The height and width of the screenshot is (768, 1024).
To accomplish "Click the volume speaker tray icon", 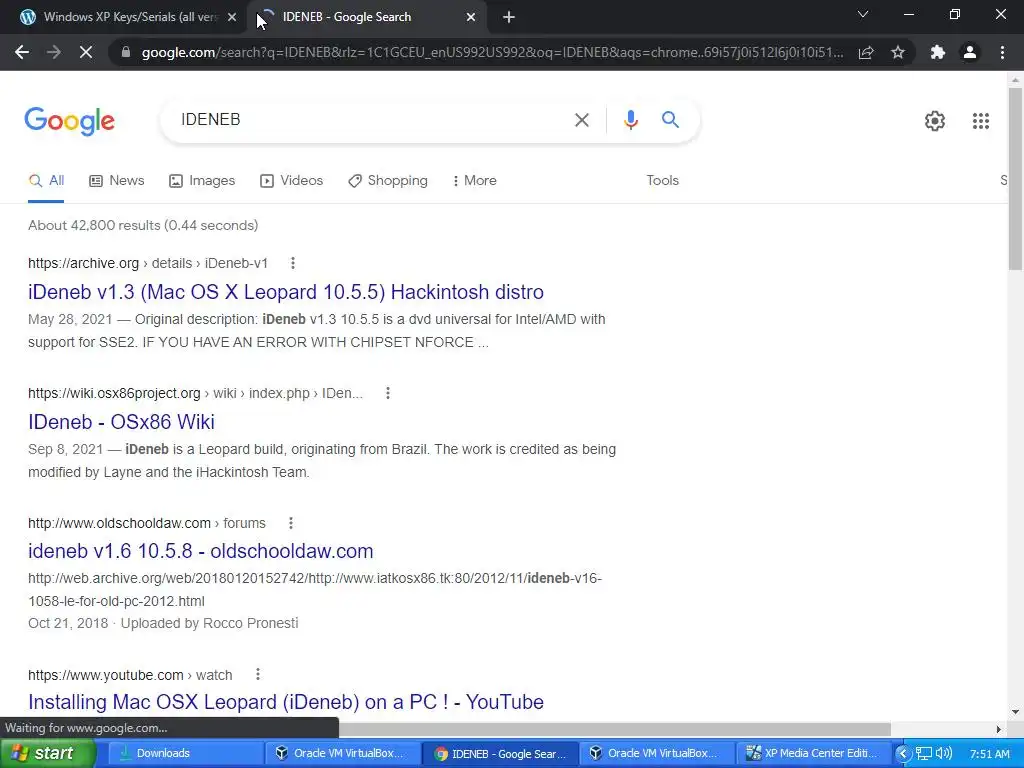I will [944, 754].
